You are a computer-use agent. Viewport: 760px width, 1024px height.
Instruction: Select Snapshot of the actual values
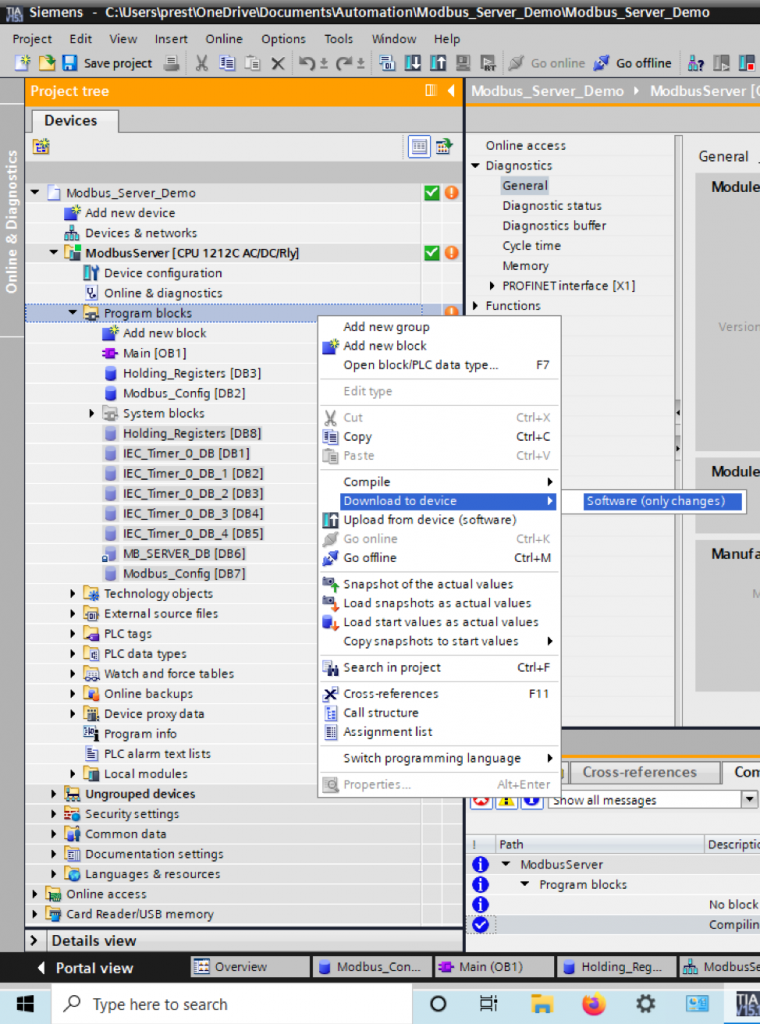pos(440,584)
